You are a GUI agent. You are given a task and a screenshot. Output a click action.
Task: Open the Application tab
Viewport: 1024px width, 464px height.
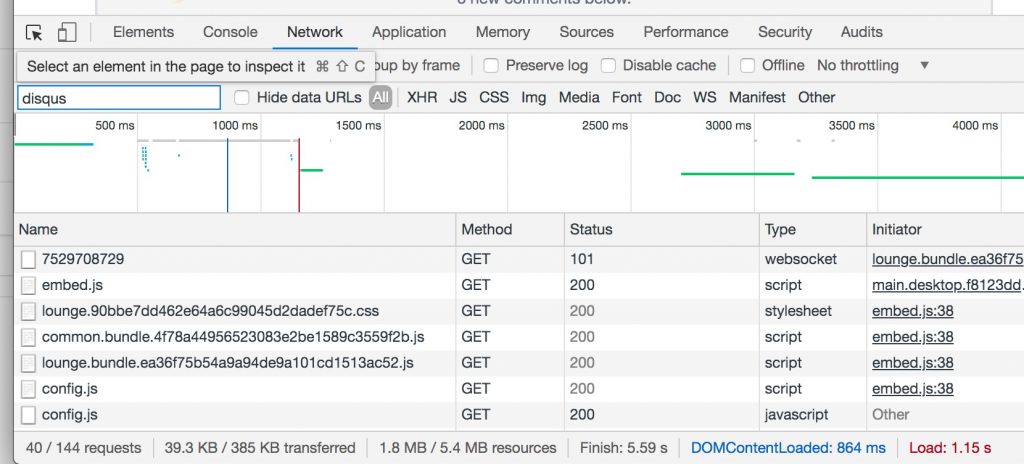tap(409, 32)
